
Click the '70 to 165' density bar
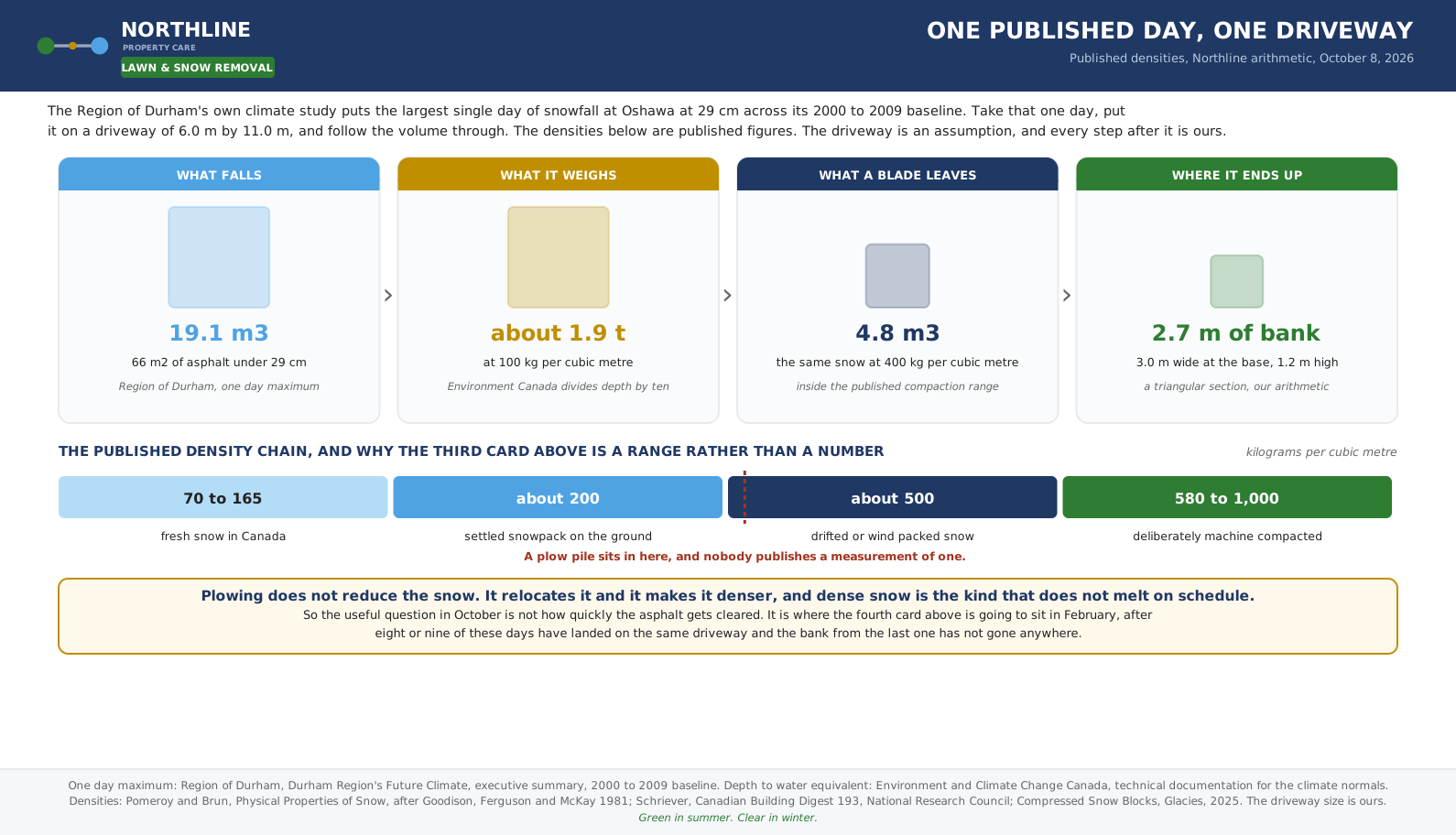coord(223,497)
